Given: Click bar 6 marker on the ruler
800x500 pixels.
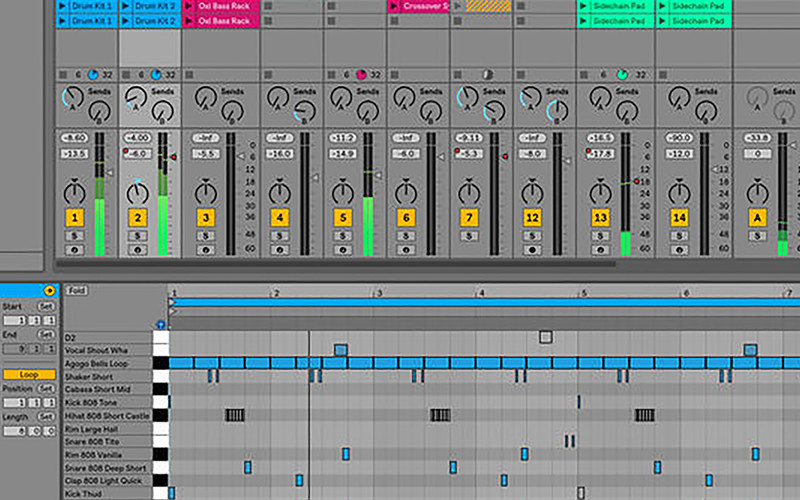Looking at the screenshot, I should point(686,293).
